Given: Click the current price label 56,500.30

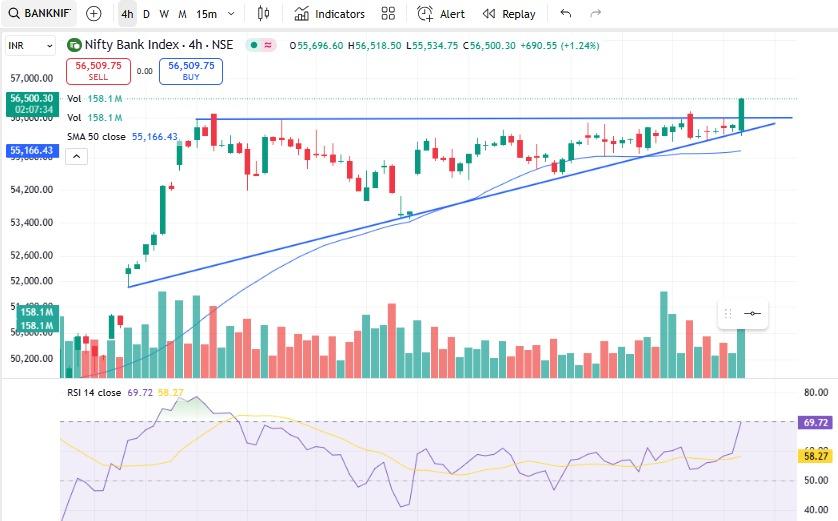Looking at the screenshot, I should tap(32, 104).
